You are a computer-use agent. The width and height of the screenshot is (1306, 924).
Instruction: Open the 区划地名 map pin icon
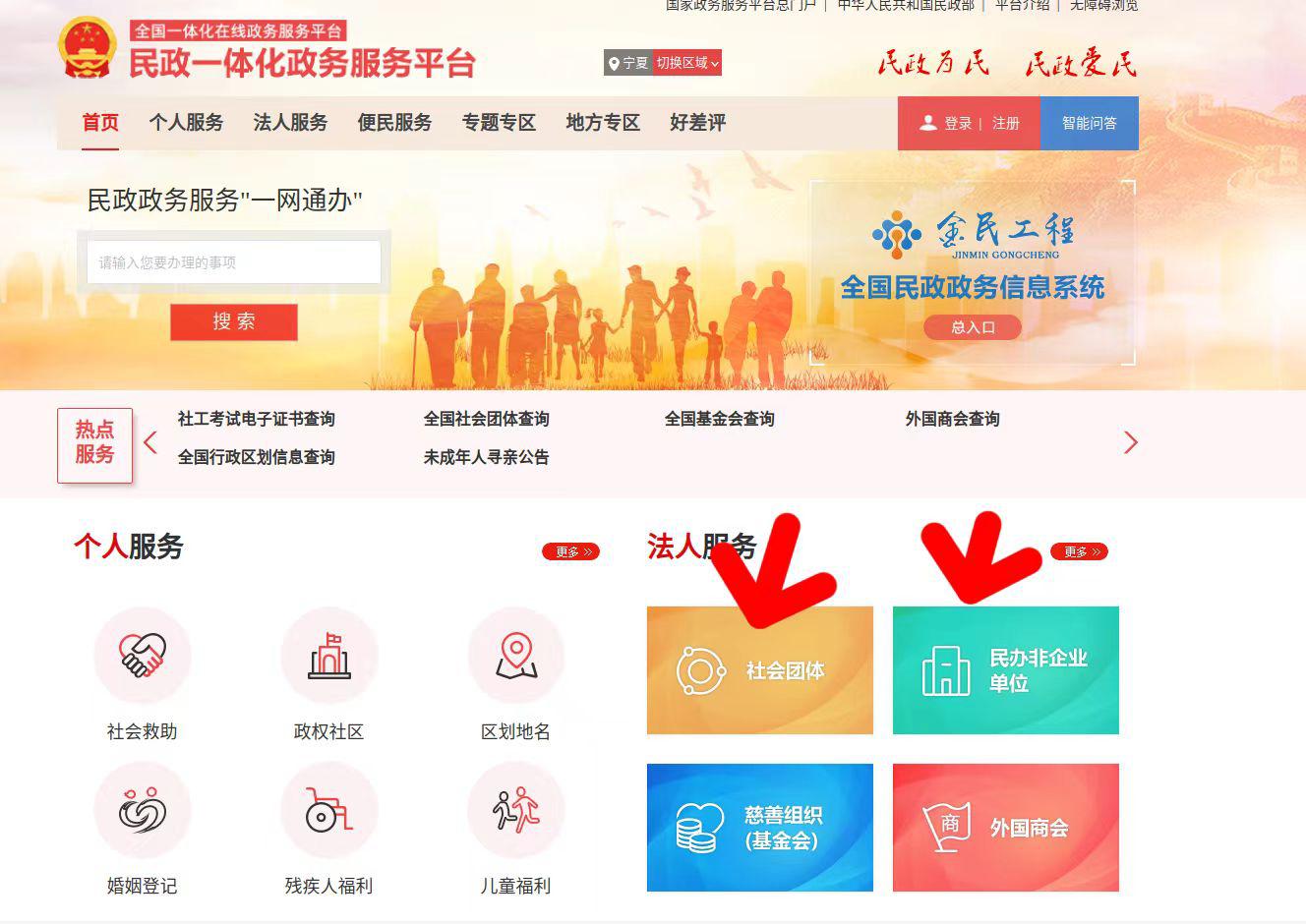(516, 655)
